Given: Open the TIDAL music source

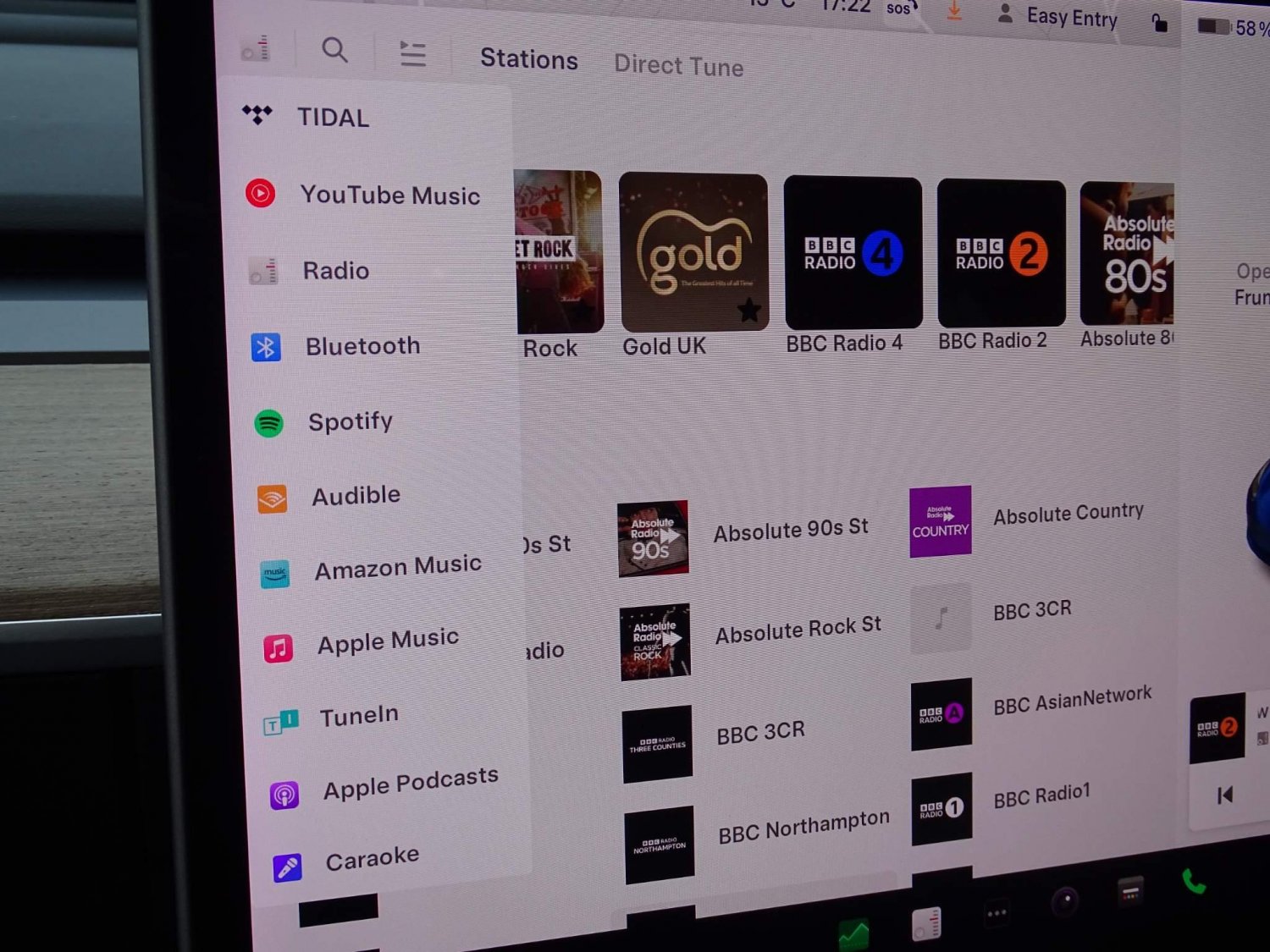Looking at the screenshot, I should [x=306, y=116].
